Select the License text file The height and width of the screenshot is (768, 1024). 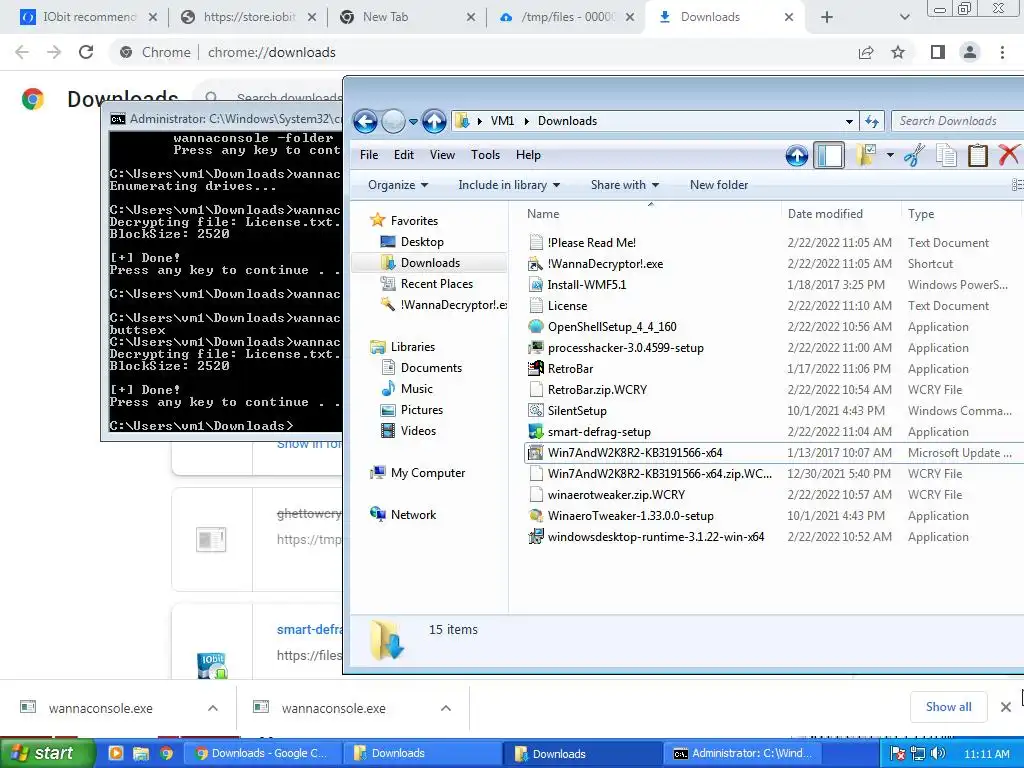(x=567, y=306)
